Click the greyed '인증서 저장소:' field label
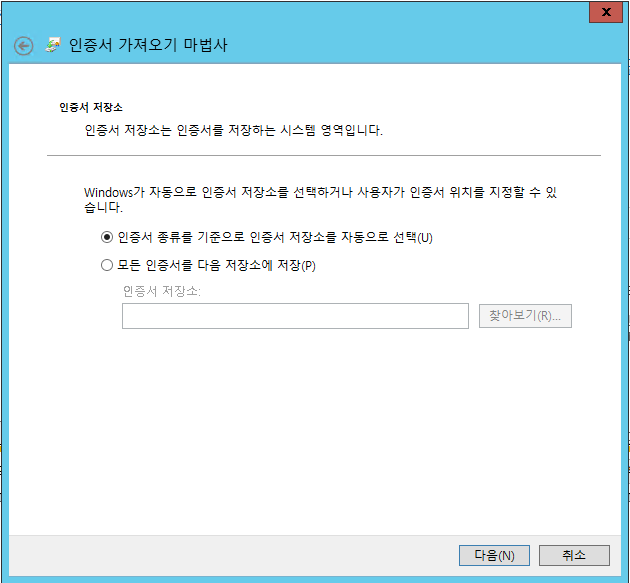630x583 pixels. tap(162, 291)
